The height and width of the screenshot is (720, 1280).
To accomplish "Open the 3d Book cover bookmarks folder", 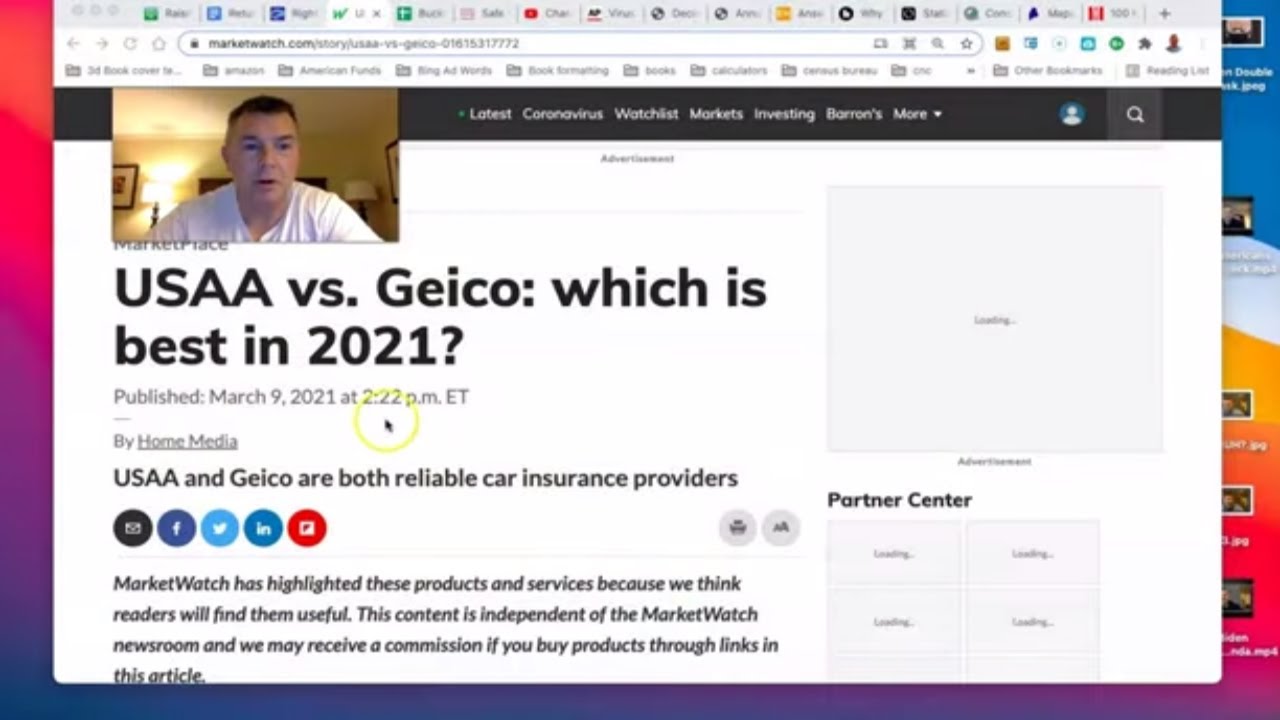I will 123,71.
